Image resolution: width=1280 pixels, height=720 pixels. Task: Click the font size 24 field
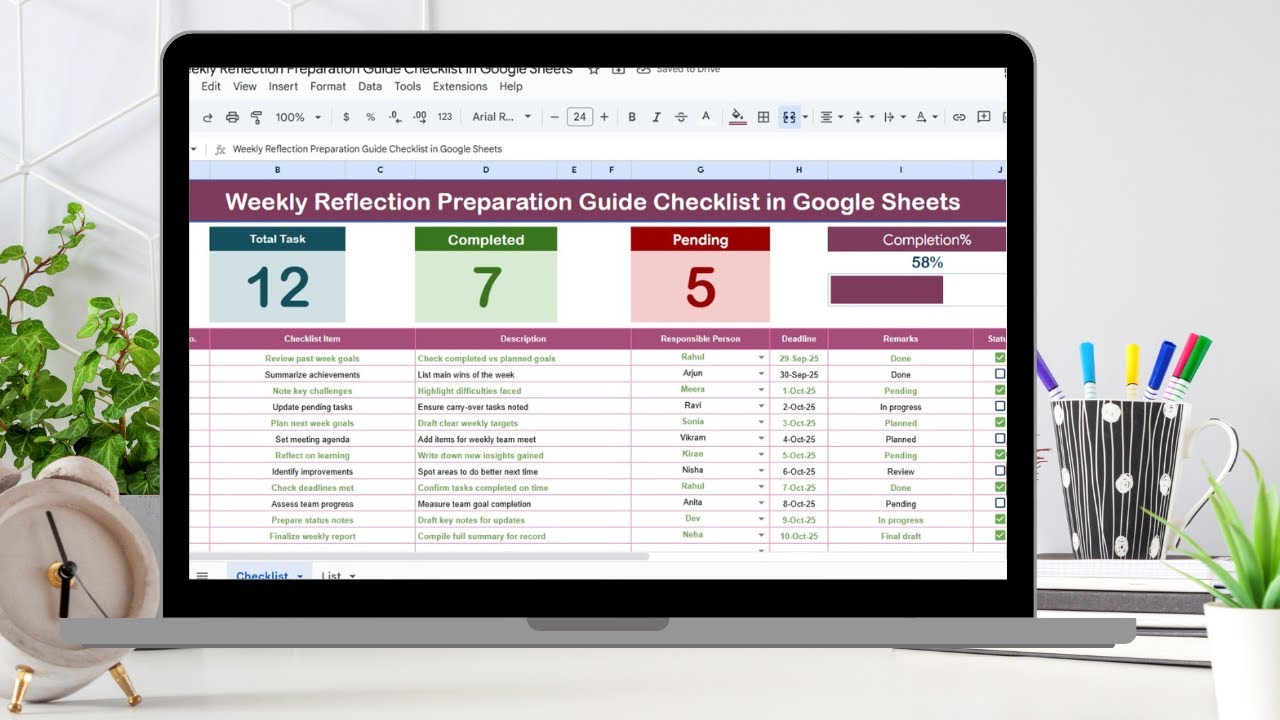[x=580, y=117]
